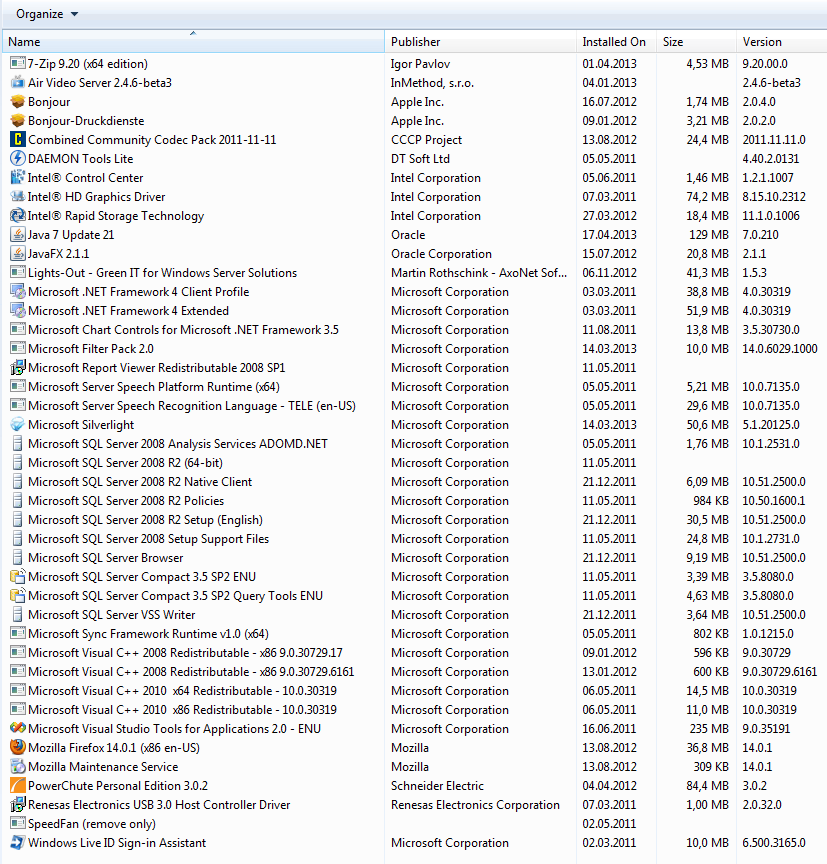Screen dimensions: 827x864
Task: Select Microsoft Server Speech Recognition Language TELE entry
Action: [x=192, y=406]
